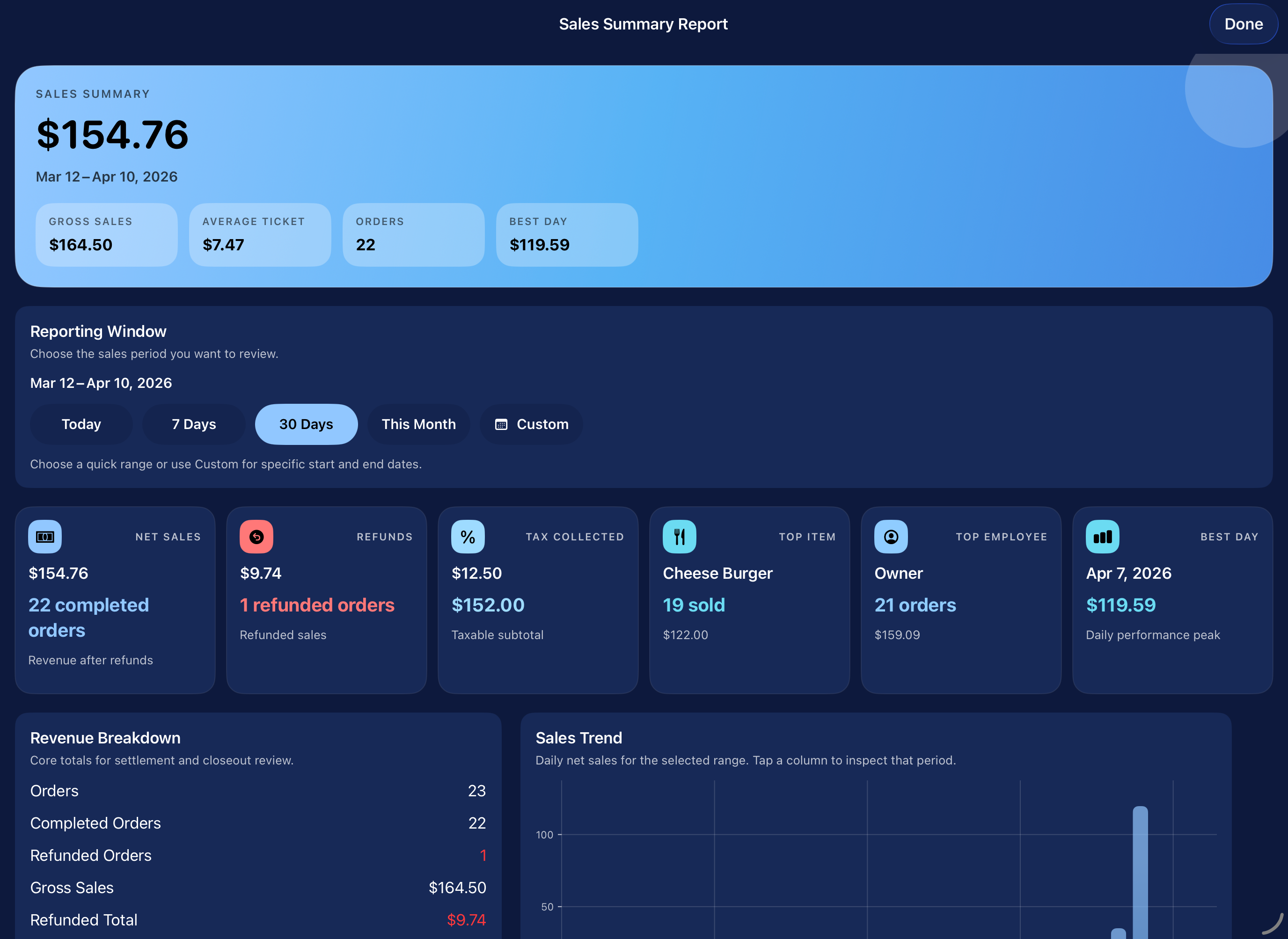1288x939 pixels.
Task: Click the Tax Collected percent icon
Action: tap(468, 536)
